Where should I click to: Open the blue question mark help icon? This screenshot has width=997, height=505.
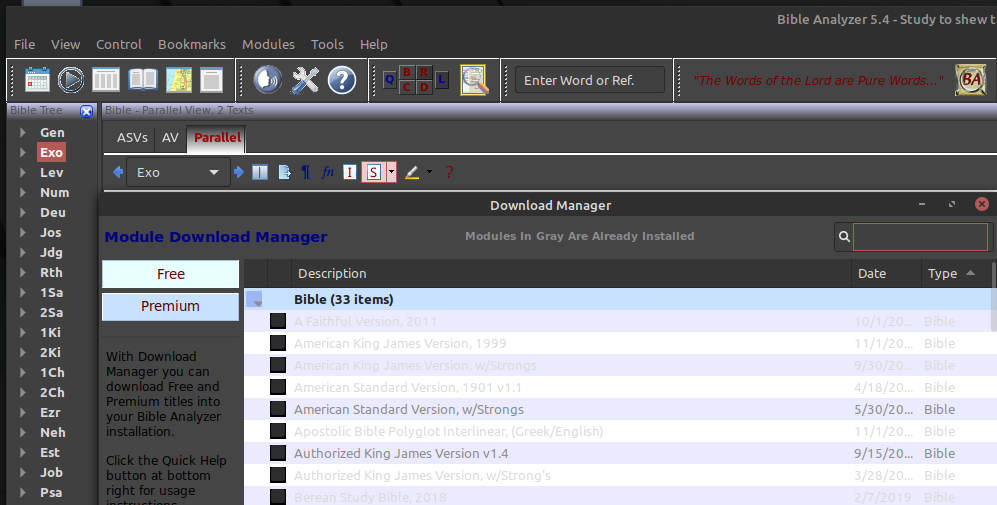coord(342,80)
